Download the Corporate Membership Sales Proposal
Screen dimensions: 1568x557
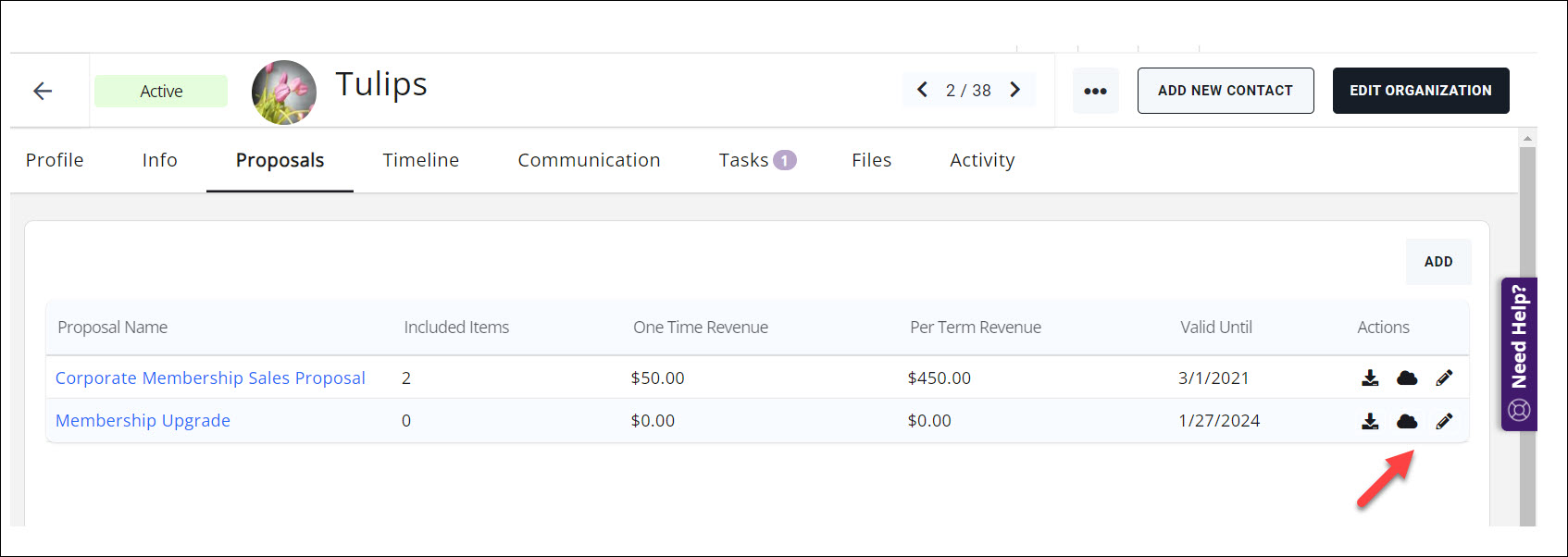(1370, 378)
